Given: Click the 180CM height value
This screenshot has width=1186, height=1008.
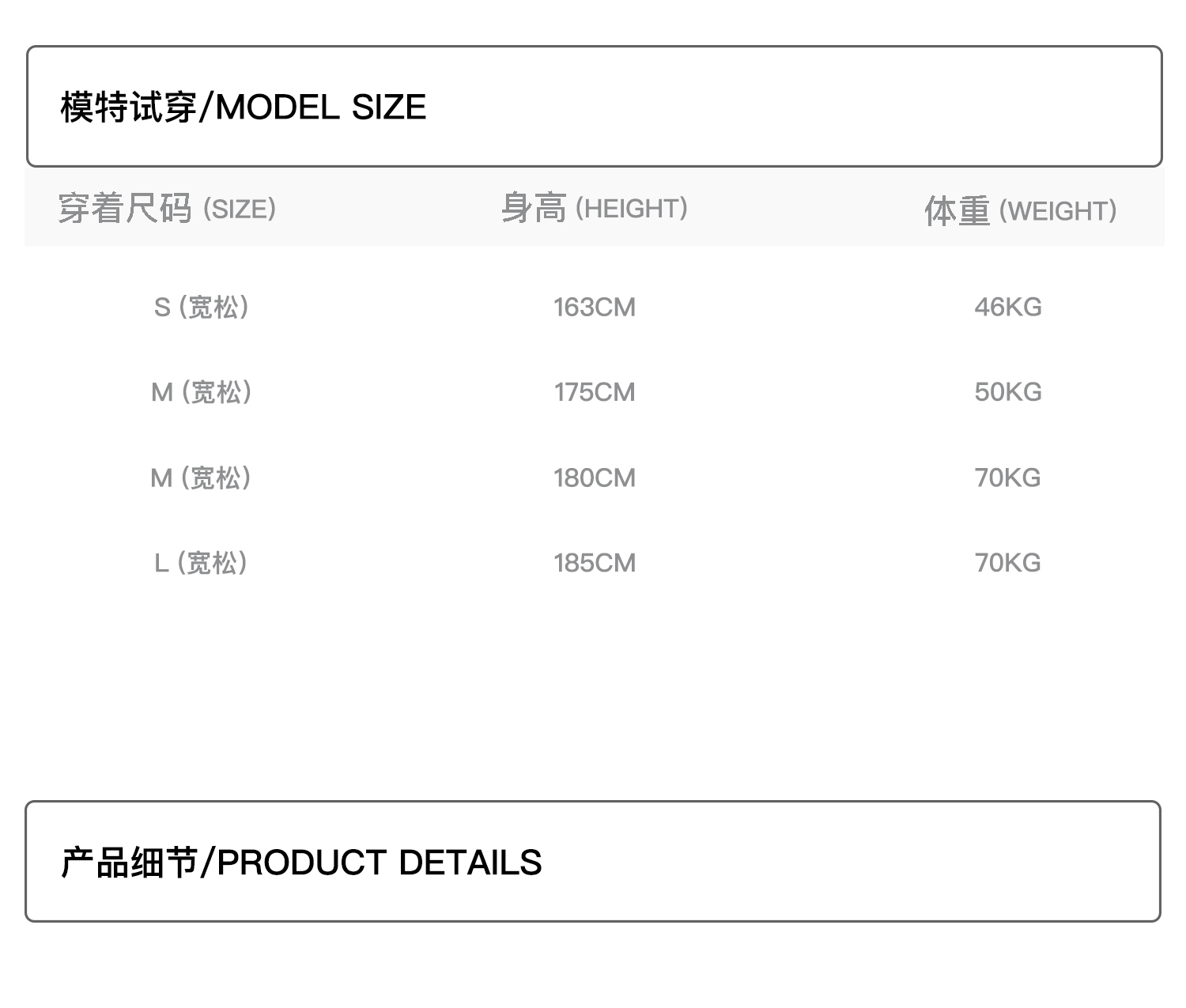Looking at the screenshot, I should click(595, 478).
